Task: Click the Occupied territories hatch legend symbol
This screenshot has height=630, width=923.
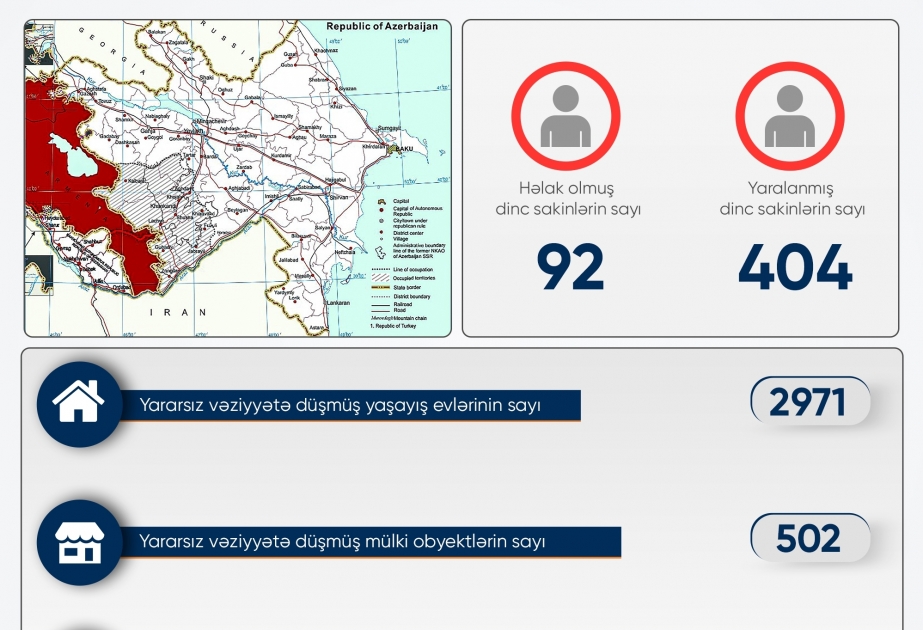Action: click(381, 277)
